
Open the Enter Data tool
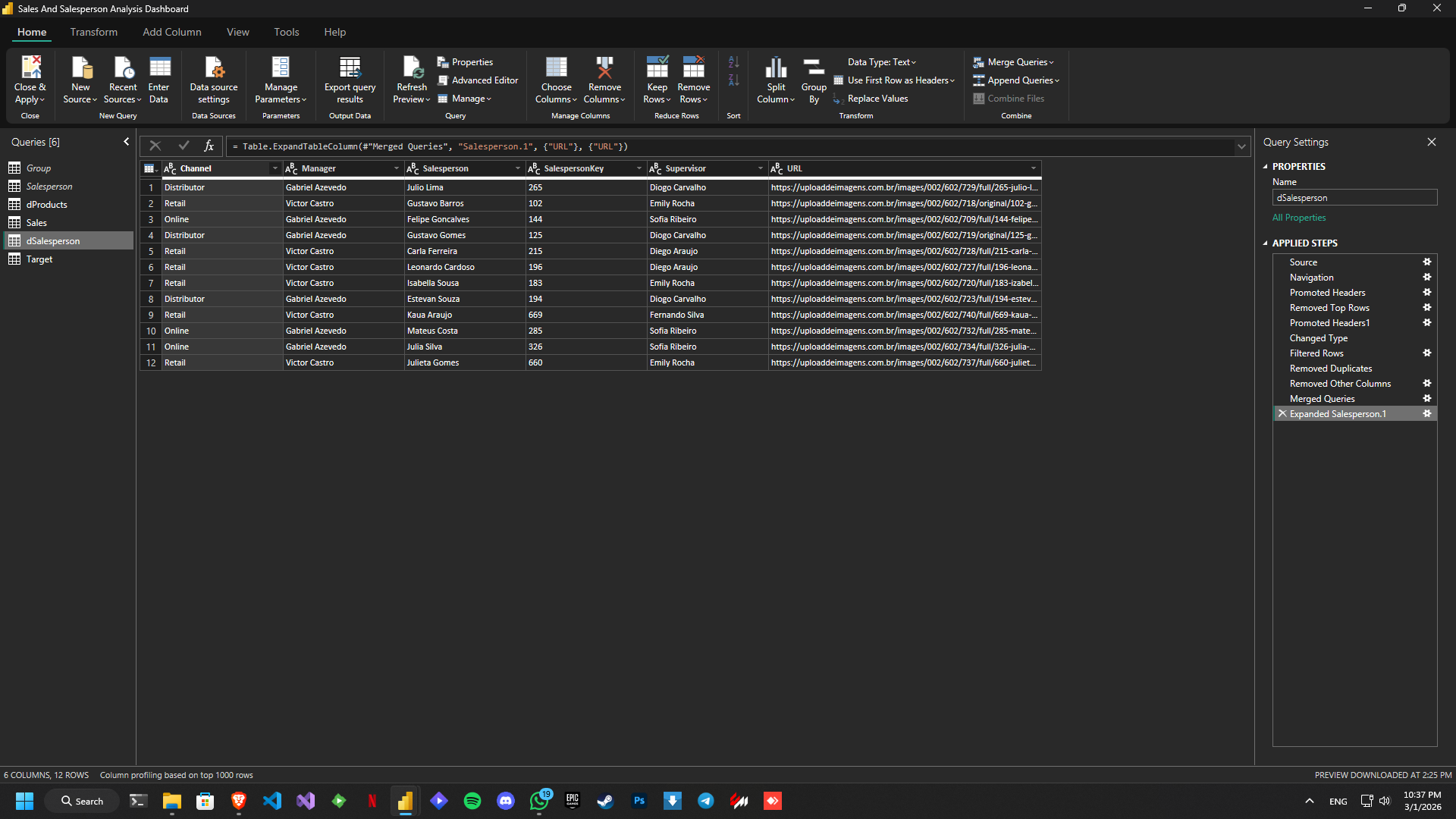pos(159,68)
